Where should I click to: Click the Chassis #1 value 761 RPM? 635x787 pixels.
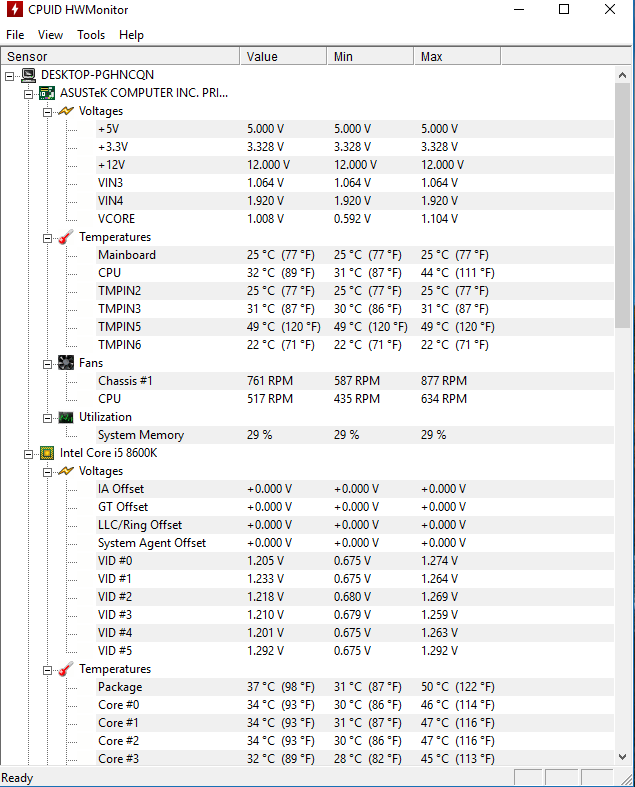coord(270,381)
